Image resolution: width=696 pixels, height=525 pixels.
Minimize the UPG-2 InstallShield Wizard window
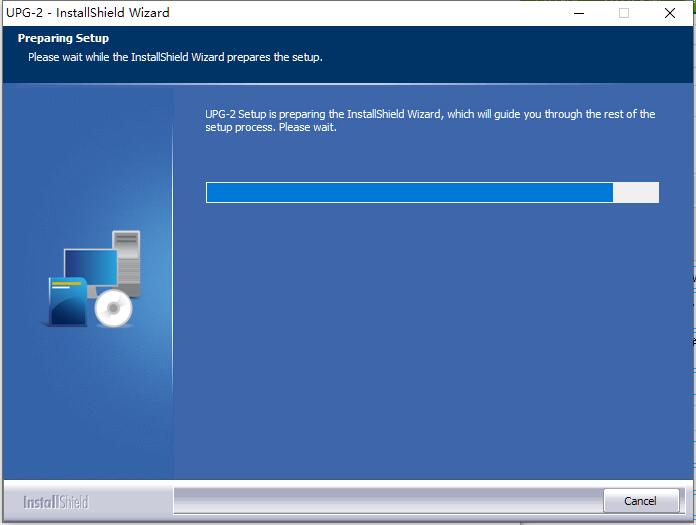(x=579, y=13)
